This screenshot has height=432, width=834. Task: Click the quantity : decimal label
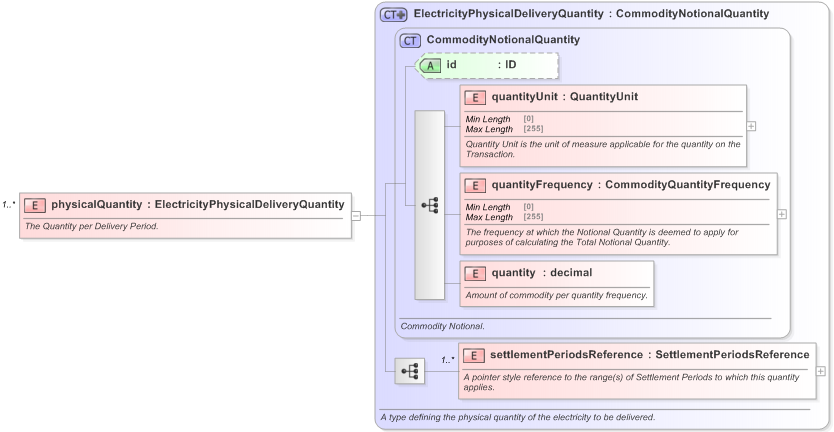tap(541, 273)
